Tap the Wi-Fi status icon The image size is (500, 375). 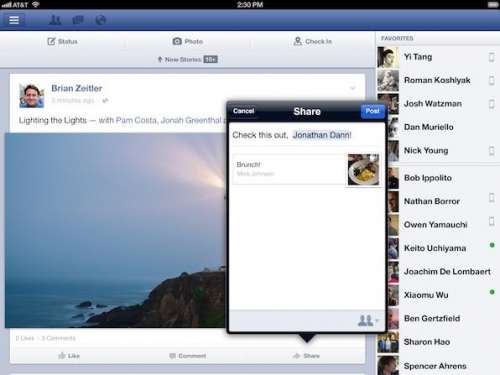[35, 4]
